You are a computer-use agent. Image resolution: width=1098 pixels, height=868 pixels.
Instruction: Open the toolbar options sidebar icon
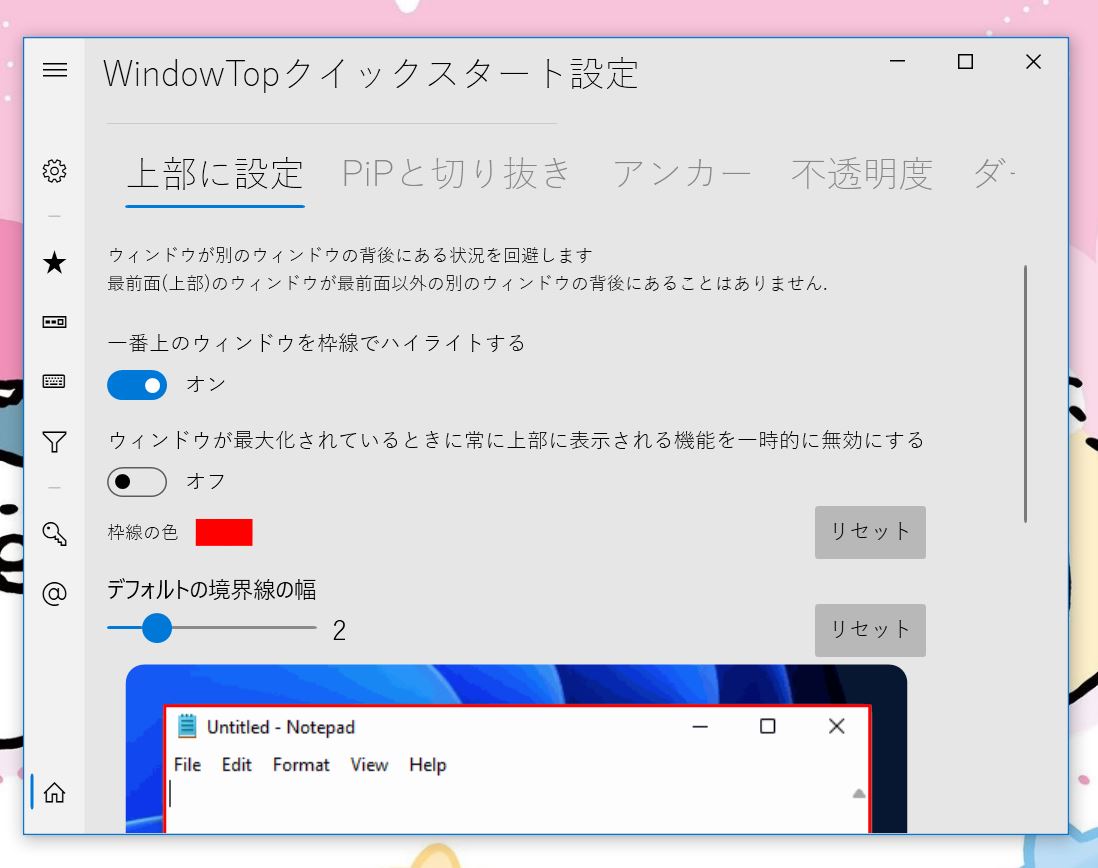click(x=55, y=322)
